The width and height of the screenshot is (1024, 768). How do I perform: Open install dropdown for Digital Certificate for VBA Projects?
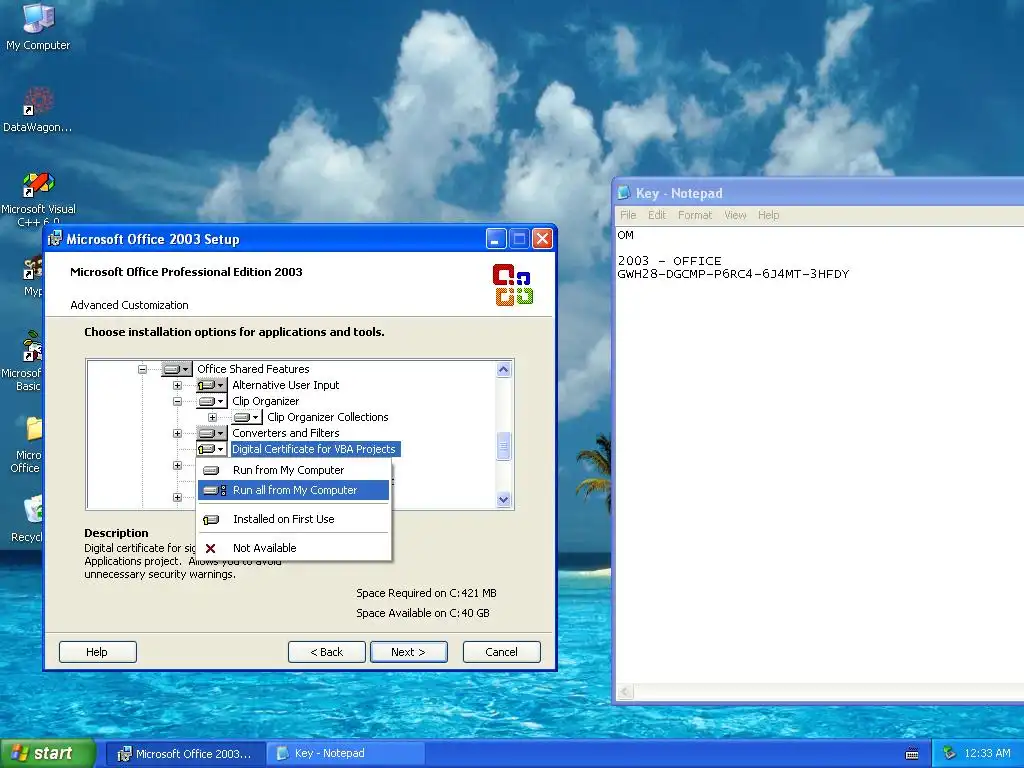coord(212,449)
